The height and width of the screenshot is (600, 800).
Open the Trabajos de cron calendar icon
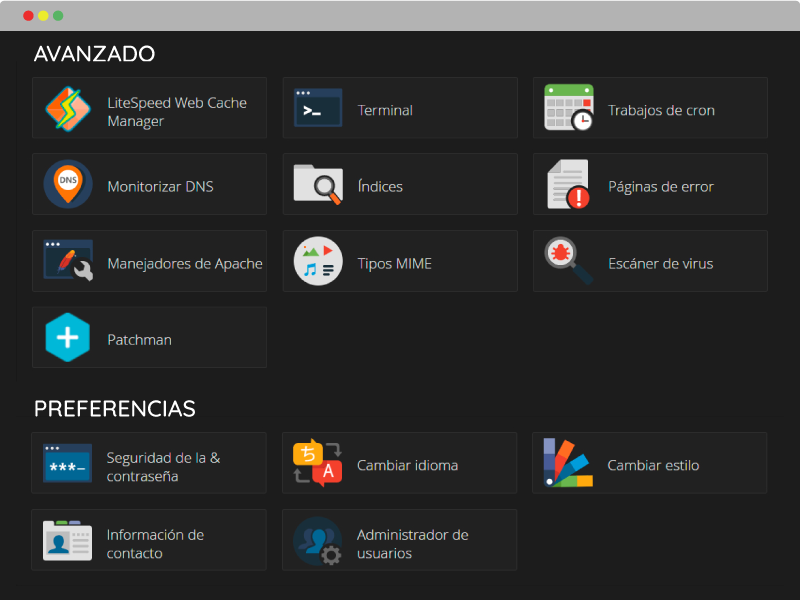click(x=568, y=108)
